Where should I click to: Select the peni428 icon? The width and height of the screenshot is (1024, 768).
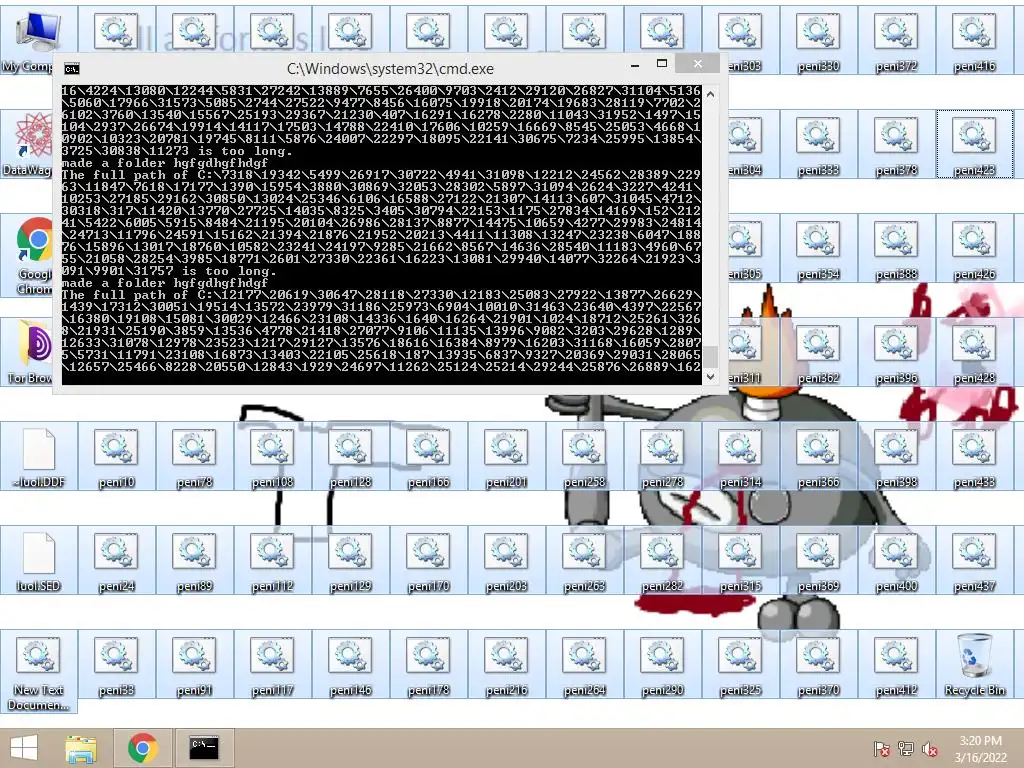(974, 353)
